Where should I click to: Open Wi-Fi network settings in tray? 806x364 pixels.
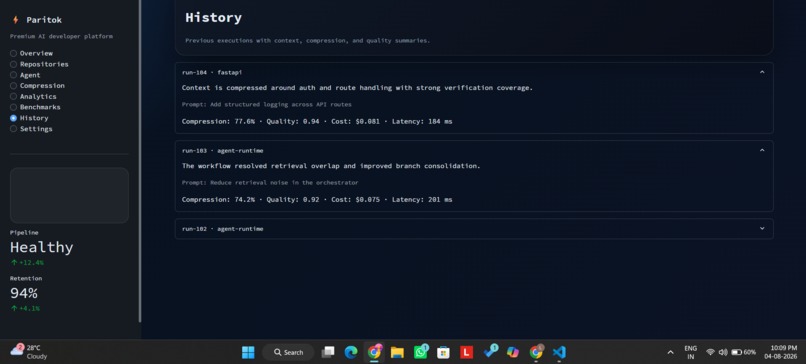click(x=710, y=352)
